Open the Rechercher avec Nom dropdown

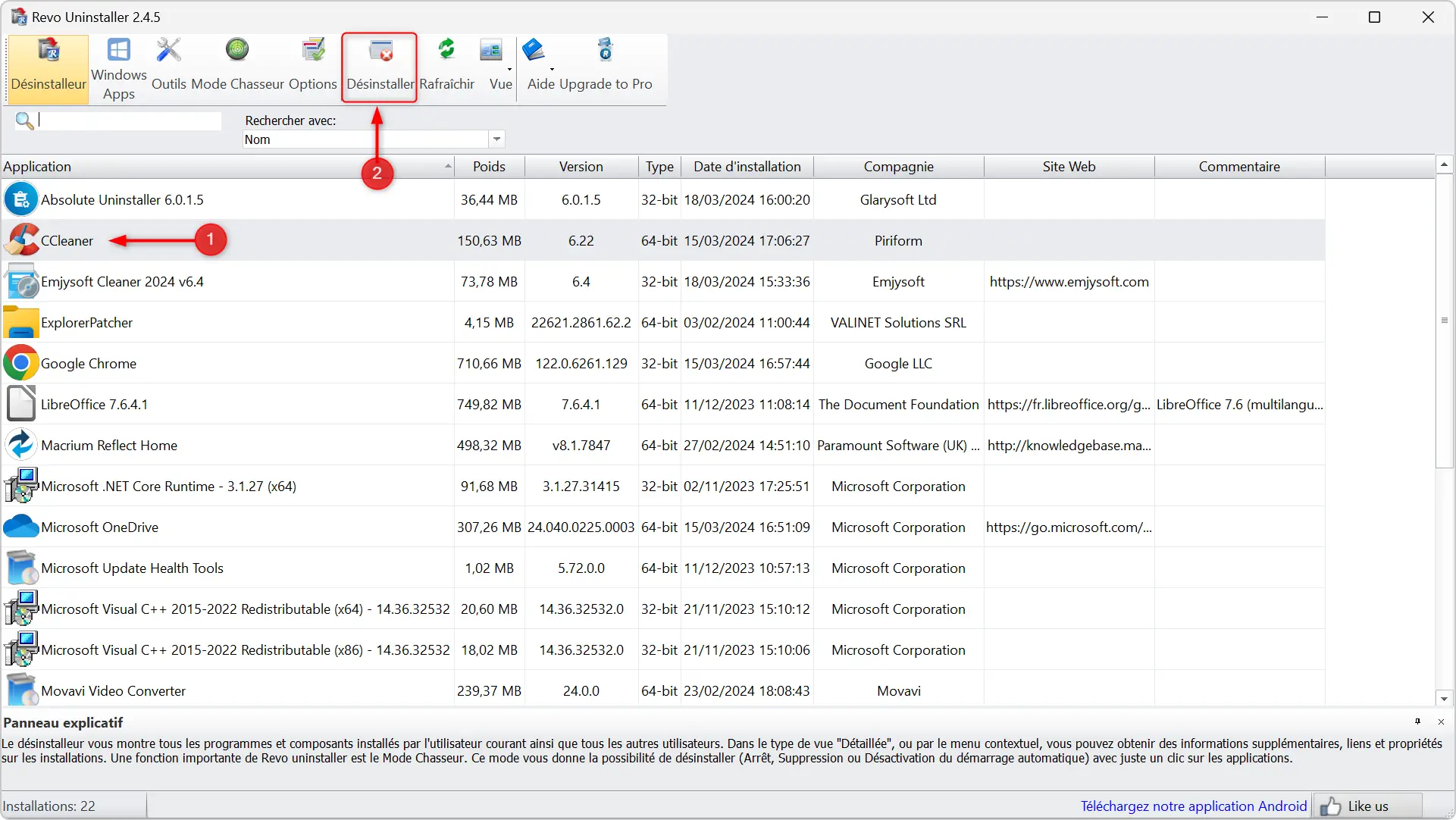point(496,139)
